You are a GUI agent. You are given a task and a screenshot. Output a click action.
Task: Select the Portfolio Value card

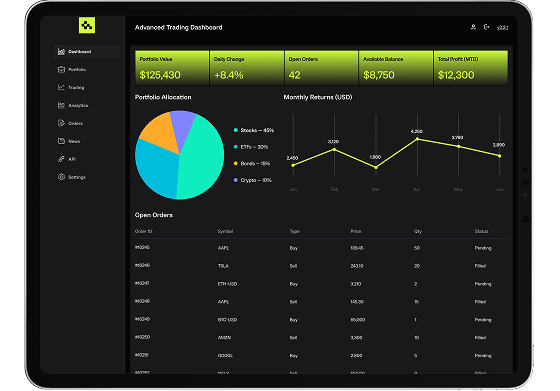pyautogui.click(x=172, y=68)
